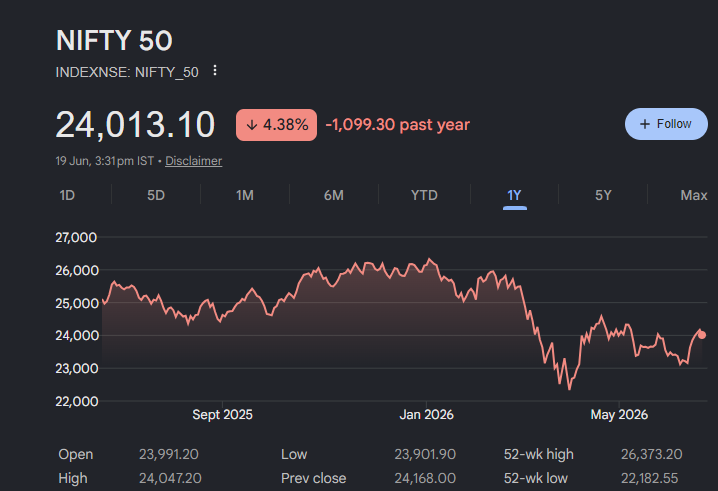The image size is (718, 491).
Task: Select the Max time range tab
Action: pos(694,196)
